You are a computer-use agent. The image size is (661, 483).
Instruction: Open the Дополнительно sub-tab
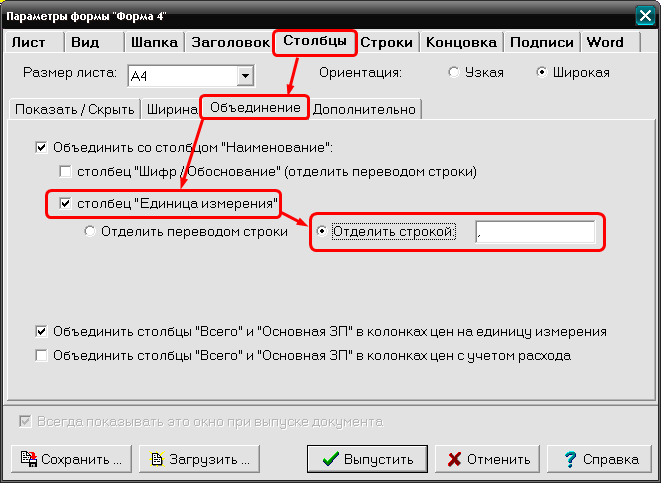365,110
